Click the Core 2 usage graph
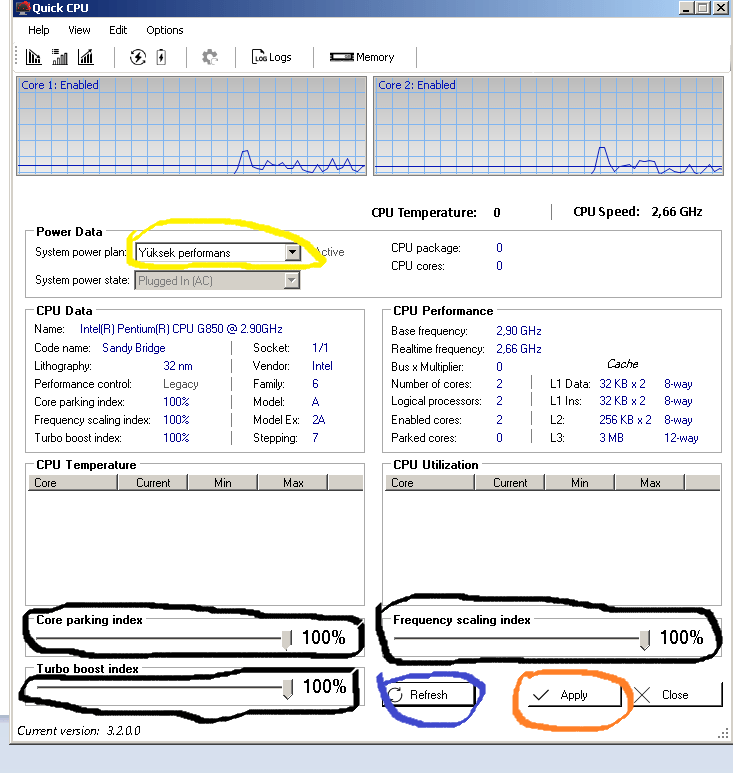The width and height of the screenshot is (733, 773). click(x=548, y=126)
